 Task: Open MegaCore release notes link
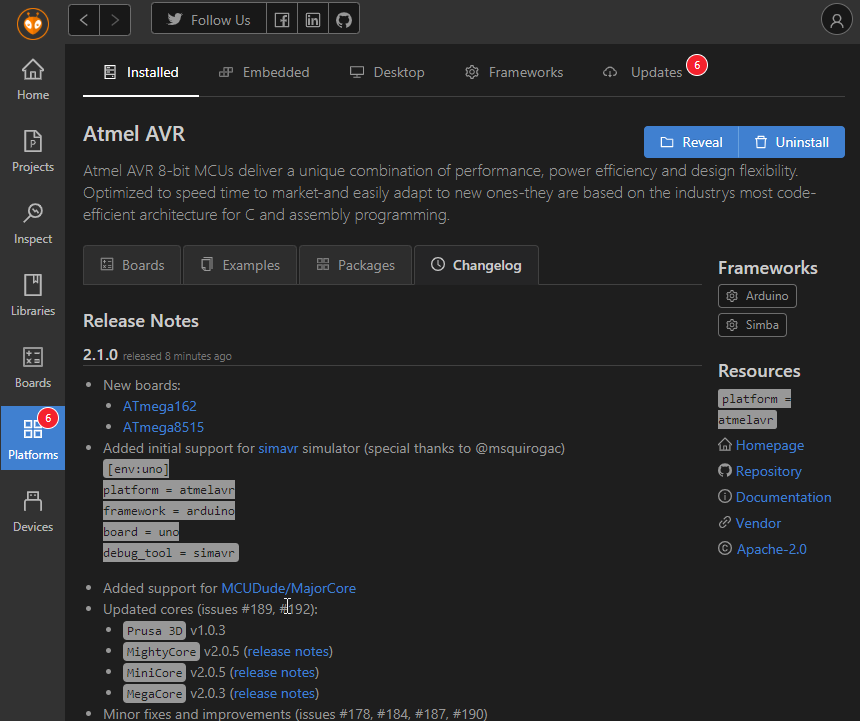(275, 694)
